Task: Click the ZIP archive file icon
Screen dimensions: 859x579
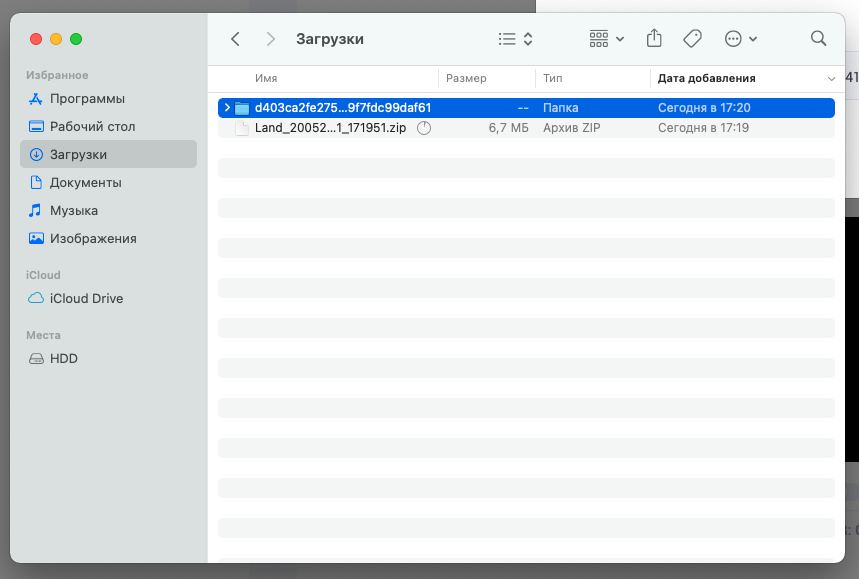Action: pyautogui.click(x=242, y=128)
